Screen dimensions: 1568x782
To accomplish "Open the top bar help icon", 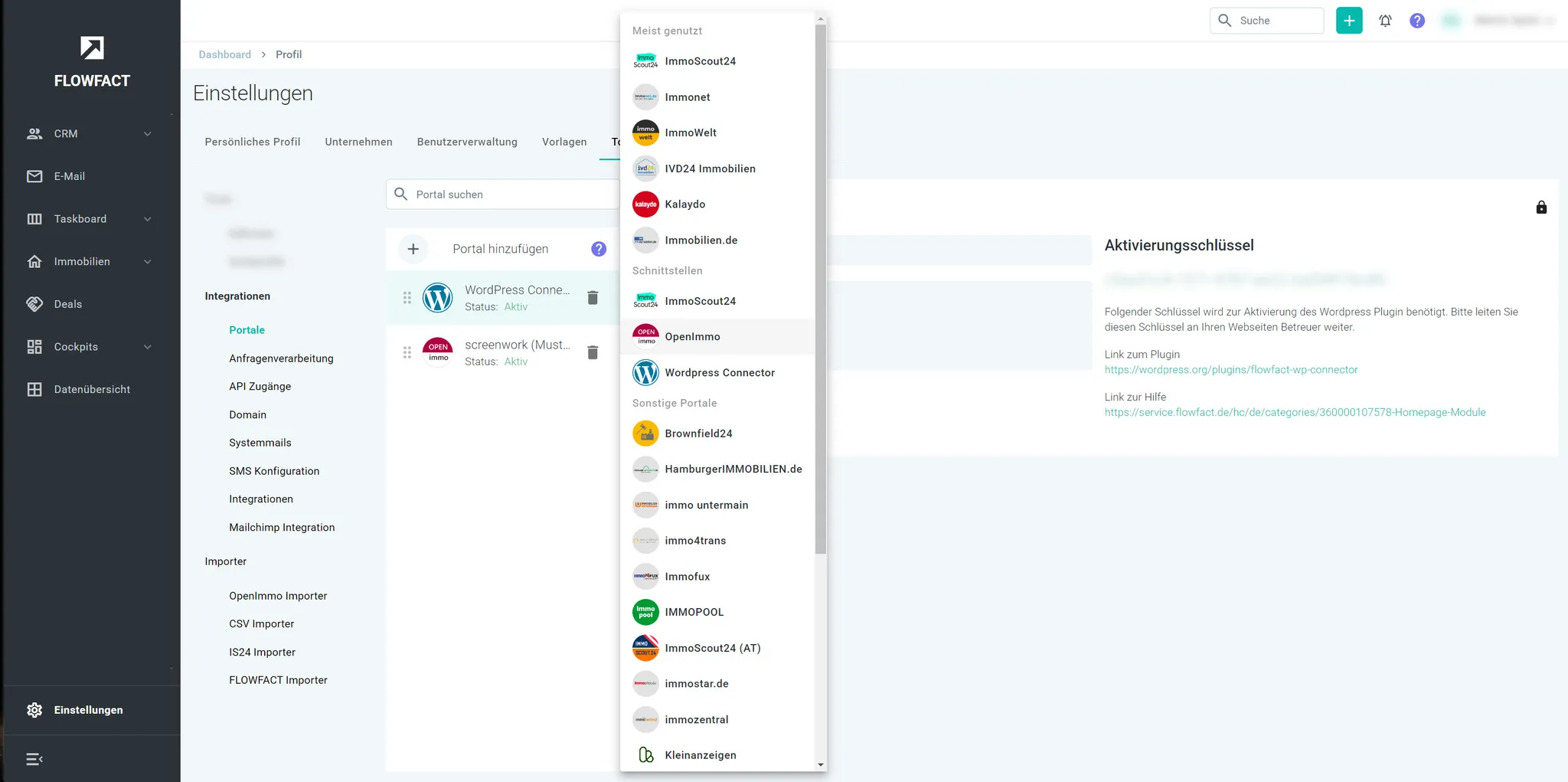I will (x=1417, y=21).
